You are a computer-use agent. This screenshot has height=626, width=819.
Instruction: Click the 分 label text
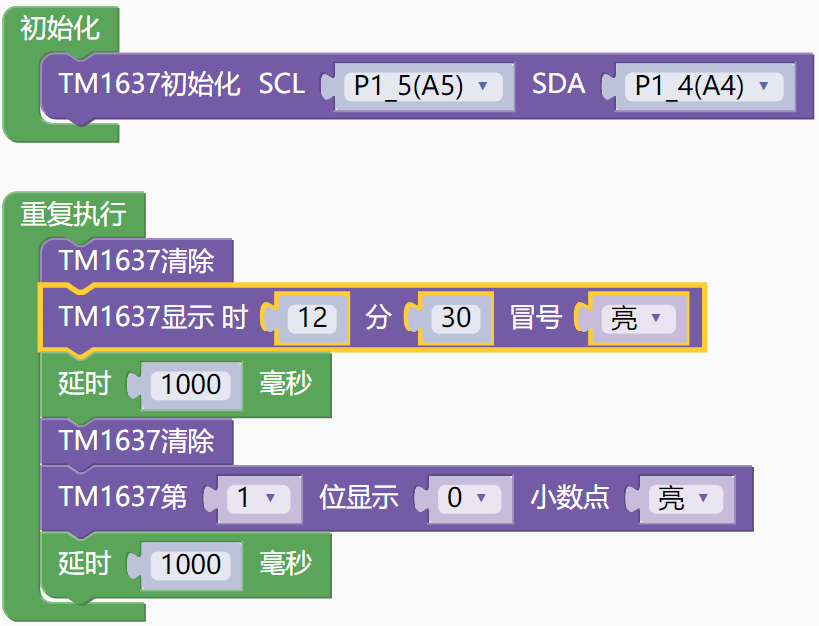pyautogui.click(x=378, y=317)
